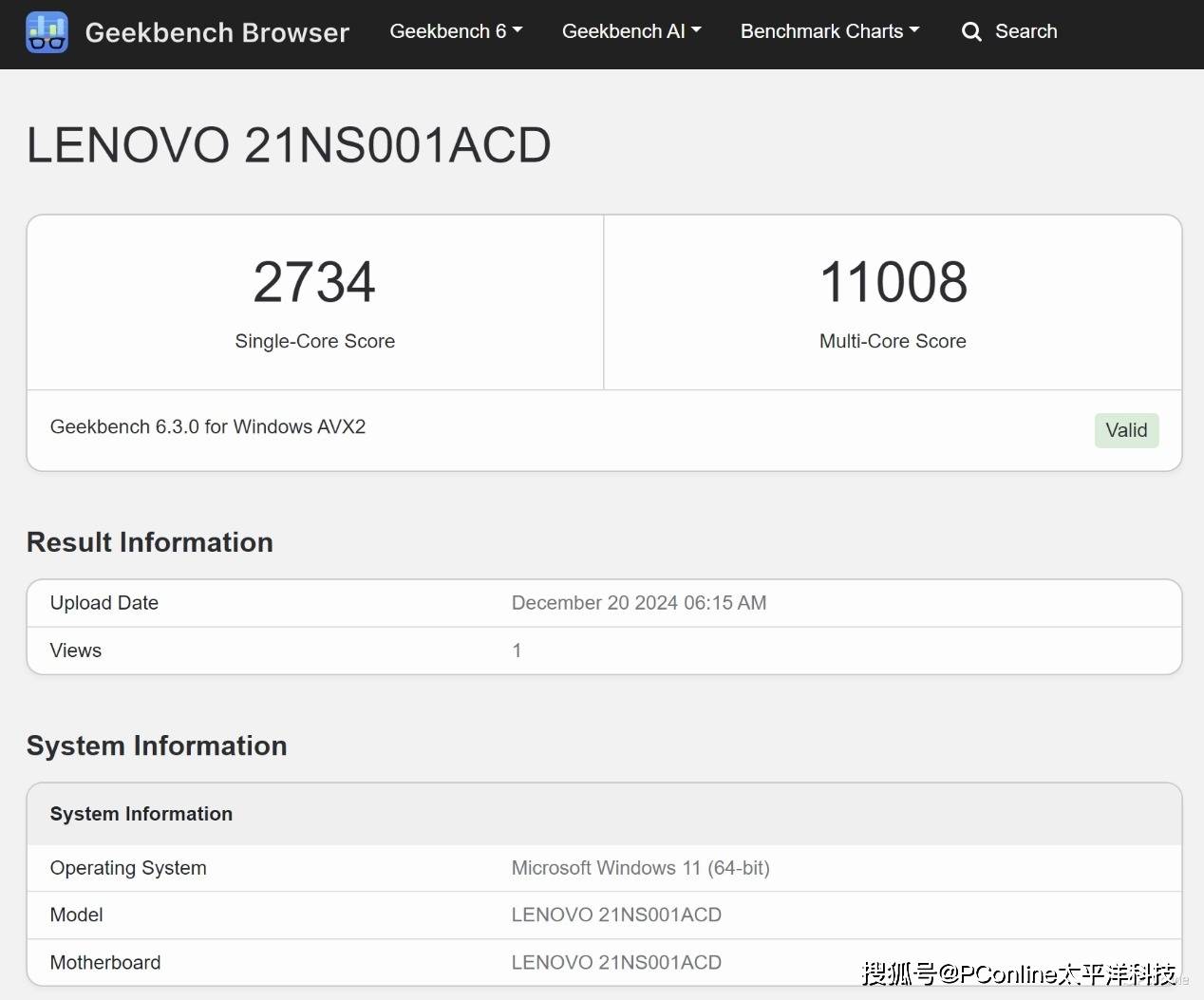Click the System Information section heading
This screenshot has width=1204, height=1000.
[157, 745]
